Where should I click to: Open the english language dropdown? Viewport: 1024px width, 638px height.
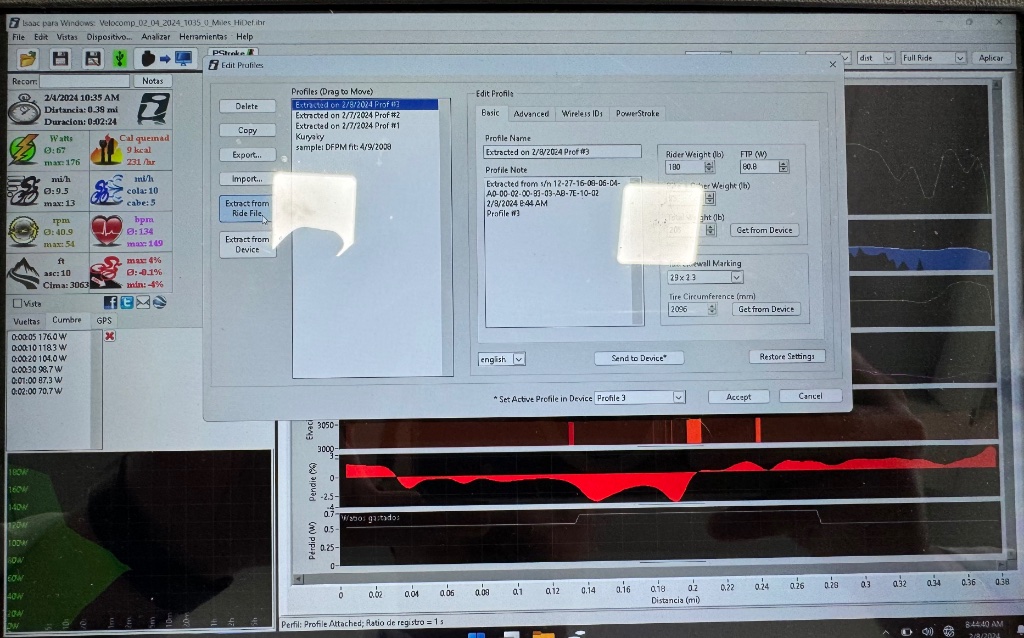[502, 359]
